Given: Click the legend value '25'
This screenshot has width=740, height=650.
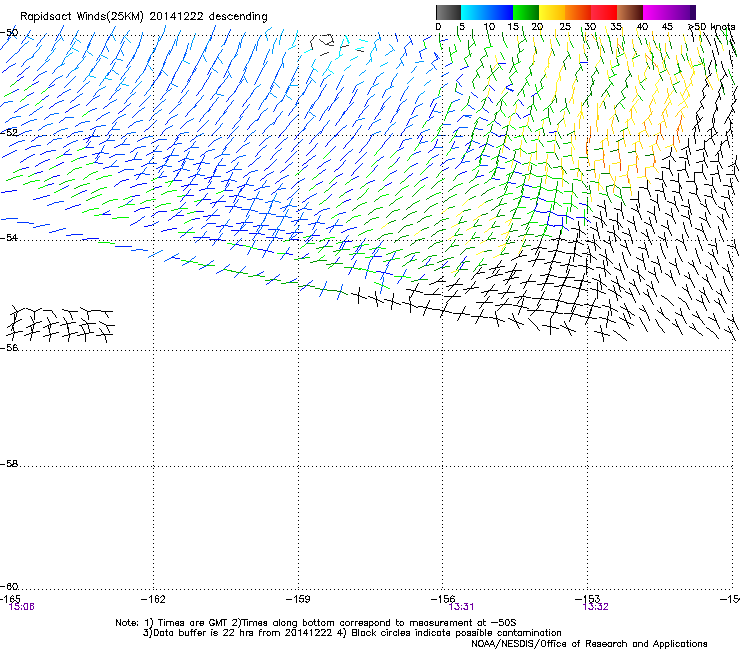Looking at the screenshot, I should pyautogui.click(x=565, y=27).
